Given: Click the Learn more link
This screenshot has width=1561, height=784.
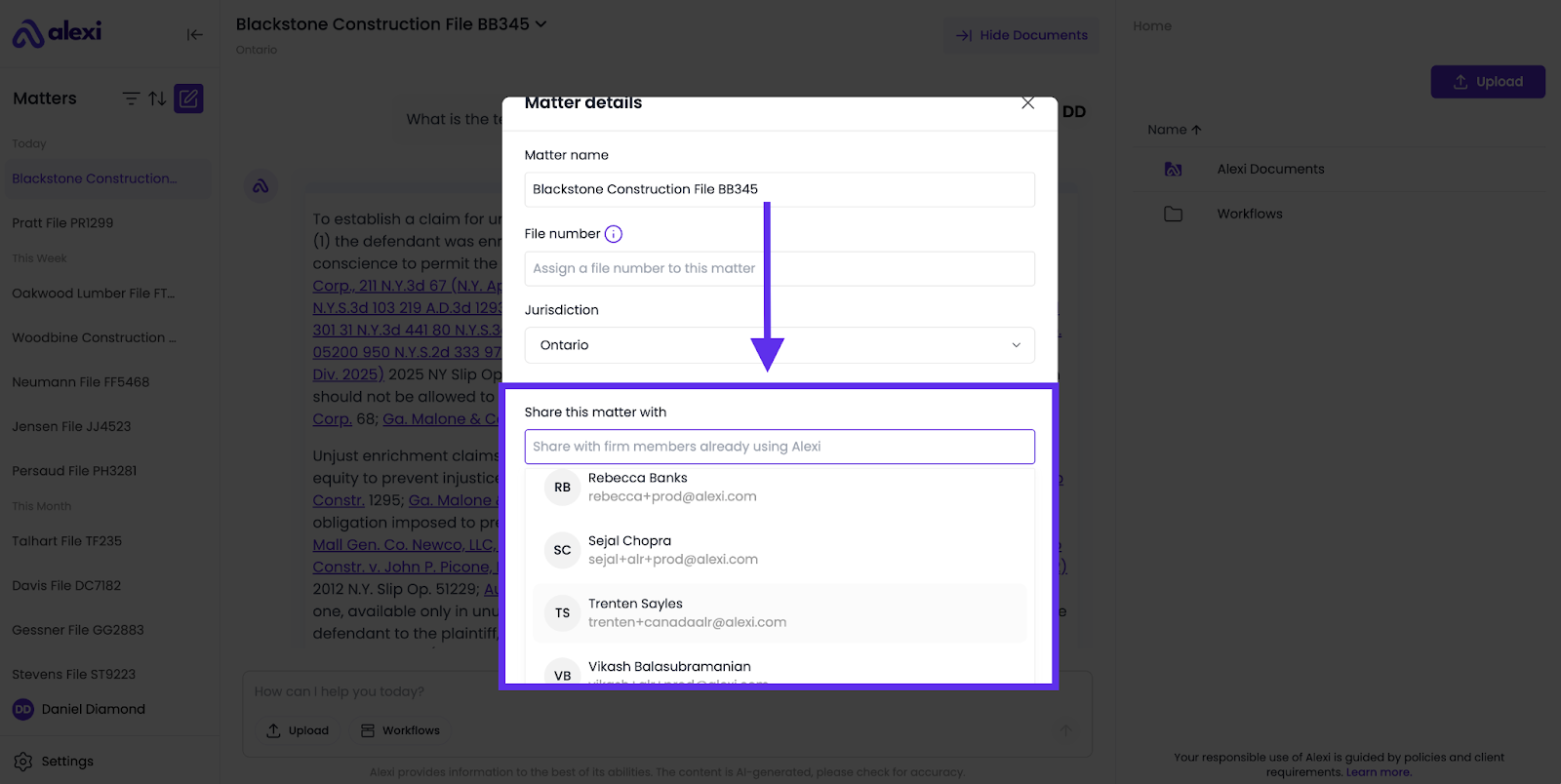Looking at the screenshot, I should coord(1378,772).
